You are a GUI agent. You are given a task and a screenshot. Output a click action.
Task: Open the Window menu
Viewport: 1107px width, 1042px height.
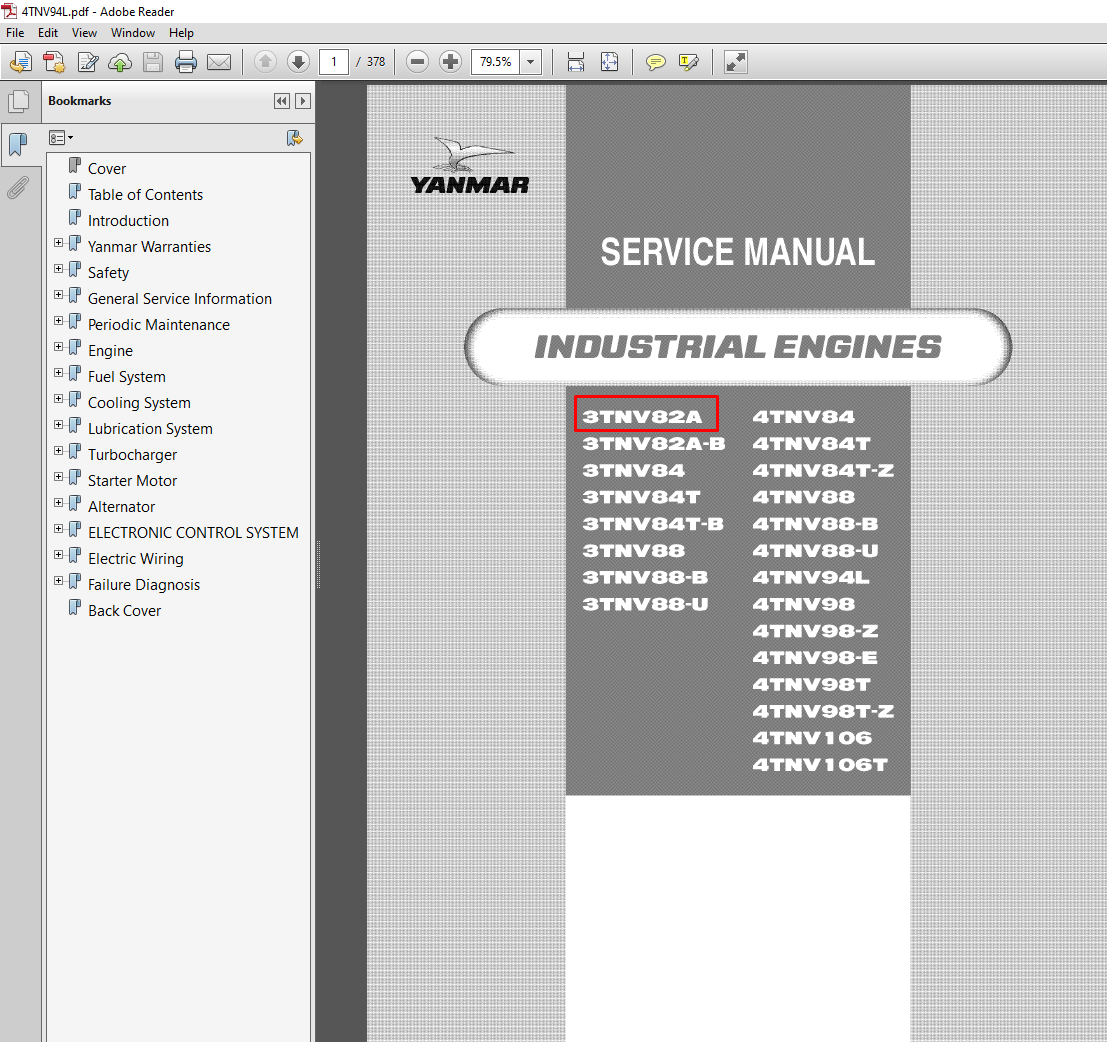pyautogui.click(x=133, y=33)
